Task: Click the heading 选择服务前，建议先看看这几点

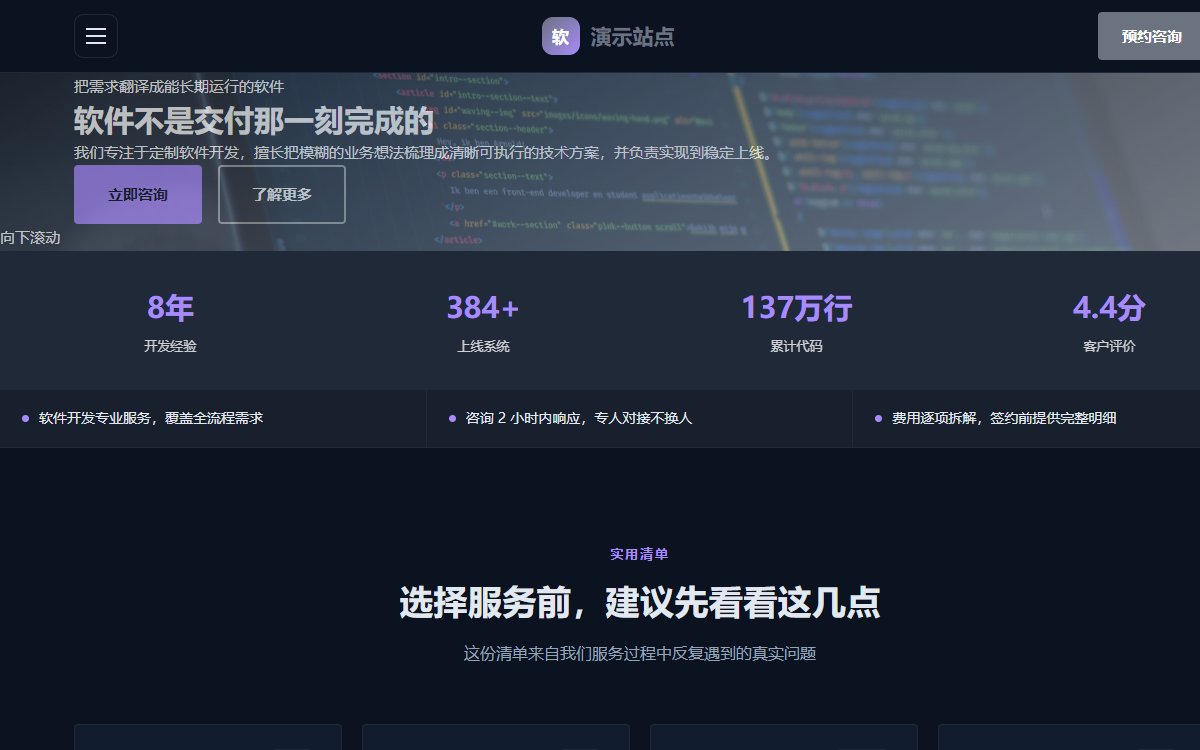Action: (640, 603)
